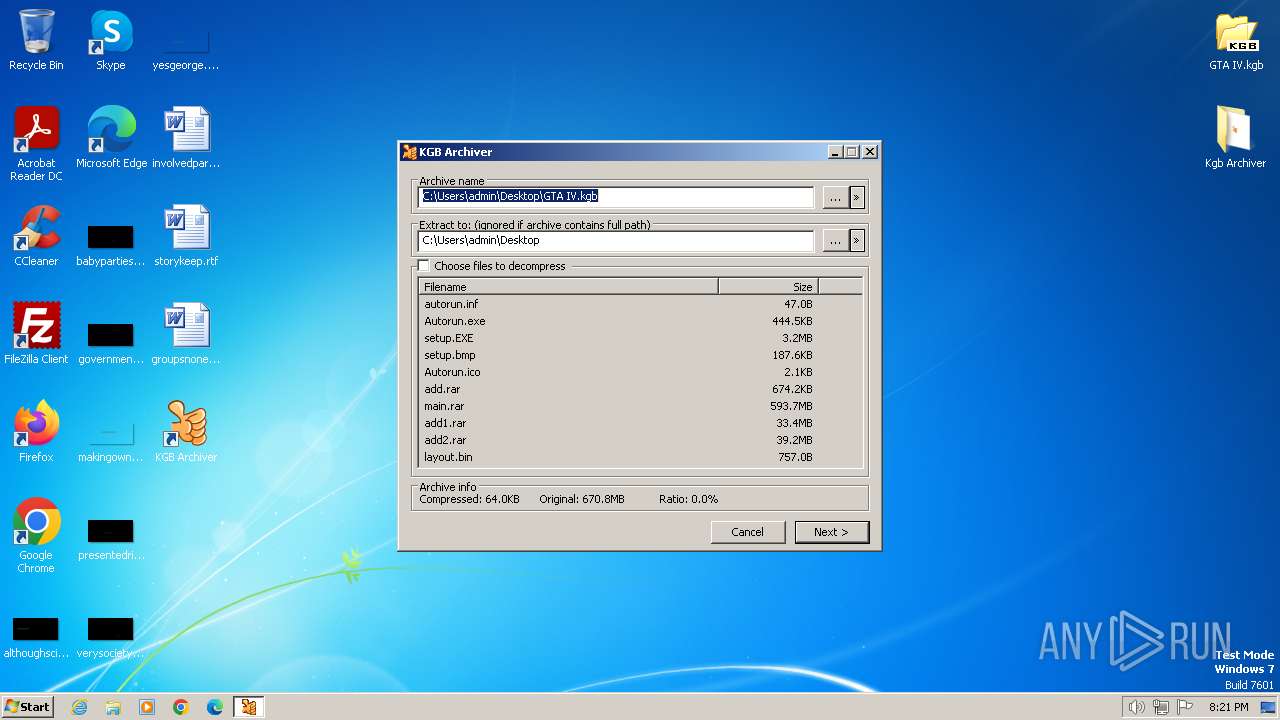
Task: Expand the archive name history arrow
Action: click(x=856, y=198)
